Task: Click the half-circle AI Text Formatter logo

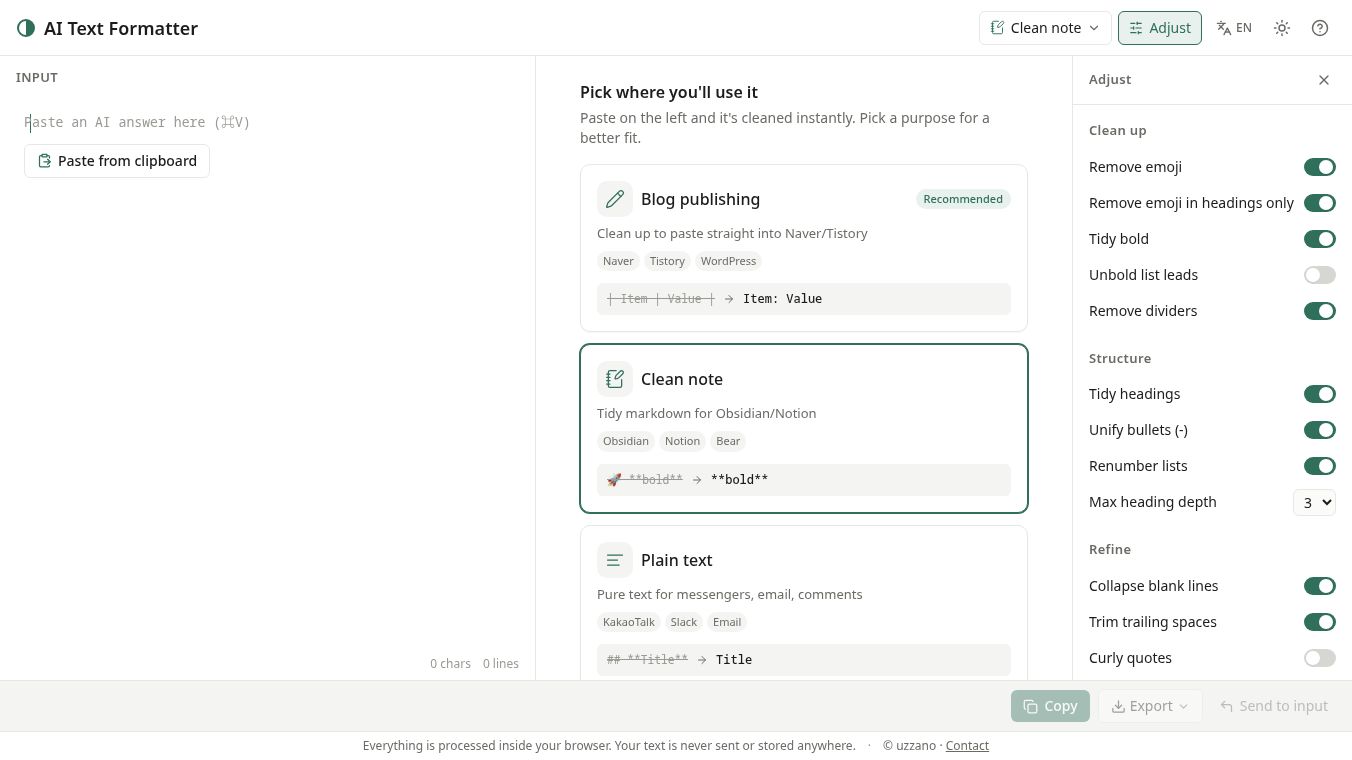Action: click(26, 28)
